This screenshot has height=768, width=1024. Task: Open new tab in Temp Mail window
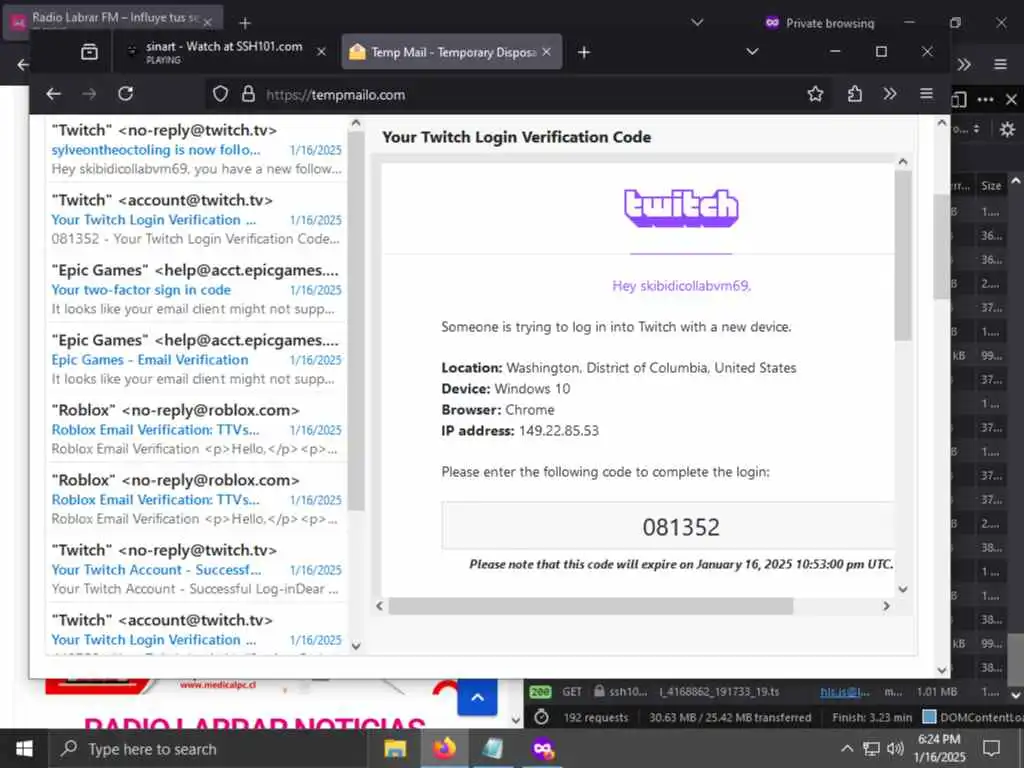click(584, 52)
